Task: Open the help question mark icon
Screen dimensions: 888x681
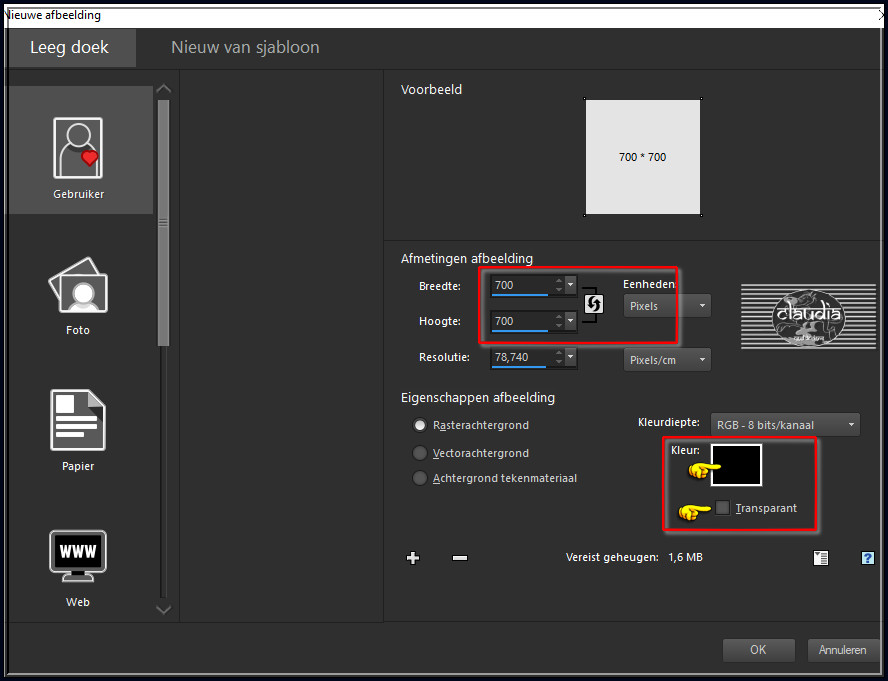Action: (867, 558)
